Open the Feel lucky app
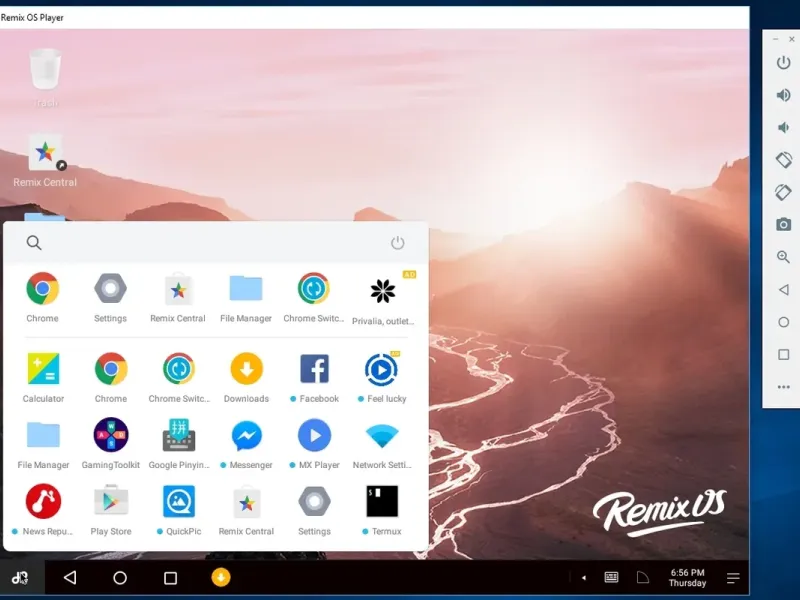The height and width of the screenshot is (600, 800). 381,369
